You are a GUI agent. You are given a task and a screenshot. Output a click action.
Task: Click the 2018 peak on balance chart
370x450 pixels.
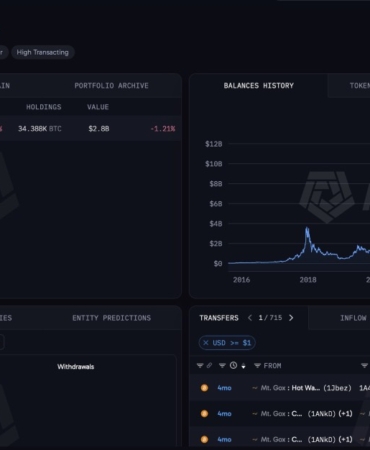click(307, 229)
